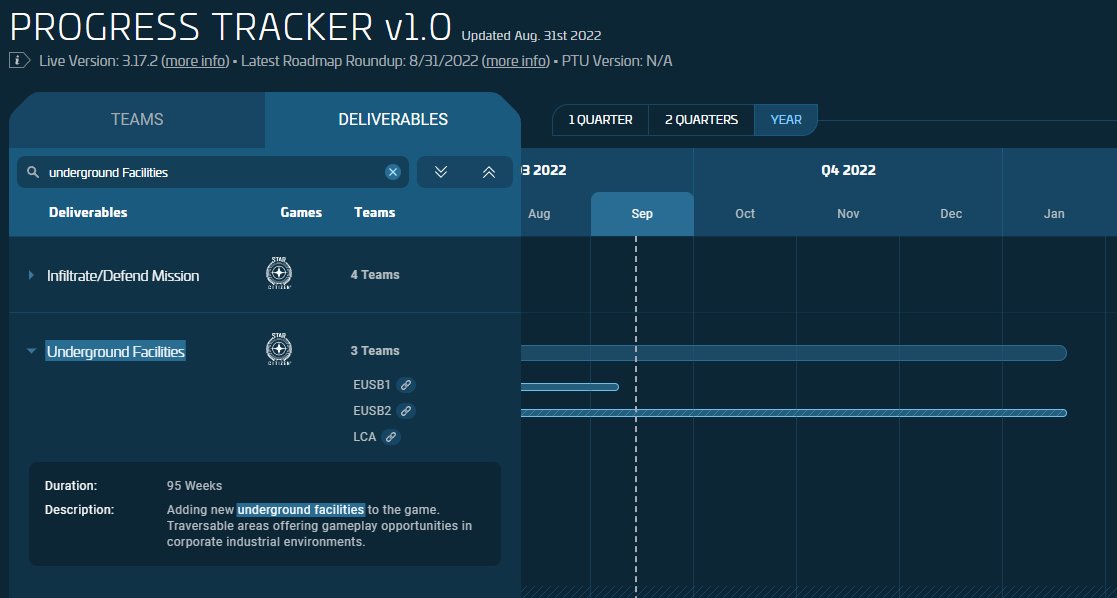The height and width of the screenshot is (598, 1117).
Task: Click the Updated Aug. 31st 2022 text
Action: coord(531,35)
